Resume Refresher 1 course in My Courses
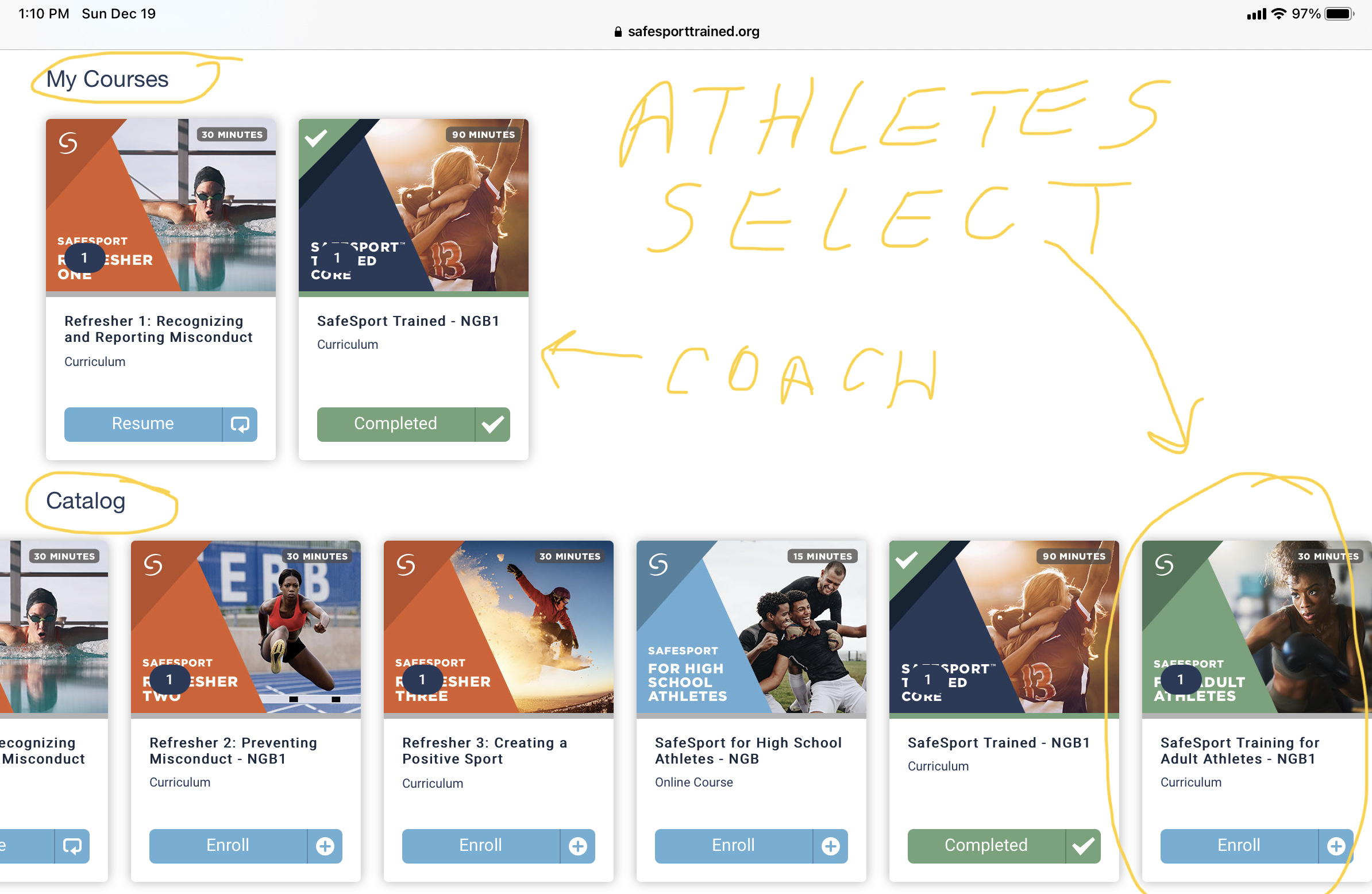 (143, 425)
